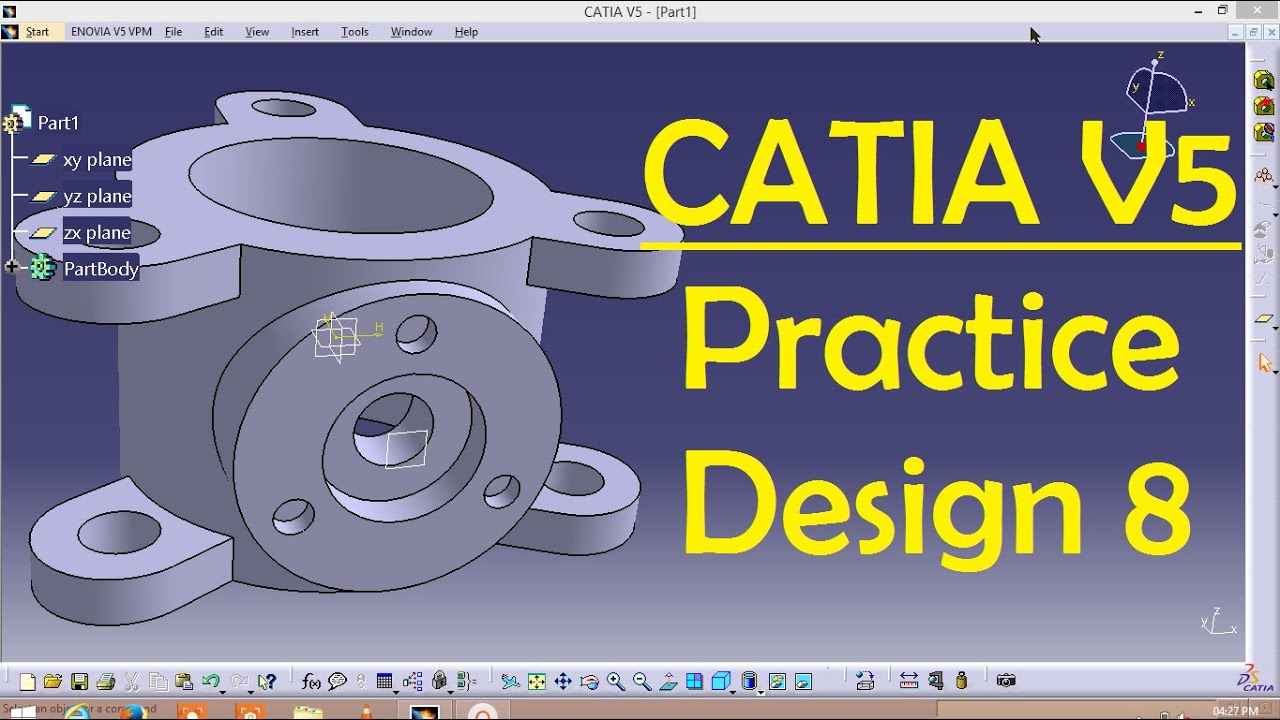Launch Firefox from the Windows taskbar
Screen dimensions: 1280x720
(132, 713)
